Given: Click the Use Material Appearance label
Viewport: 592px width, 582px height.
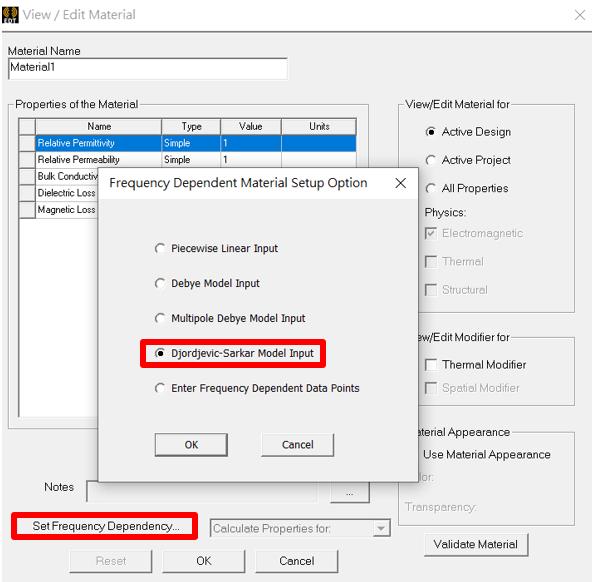Looking at the screenshot, I should pos(487,454).
